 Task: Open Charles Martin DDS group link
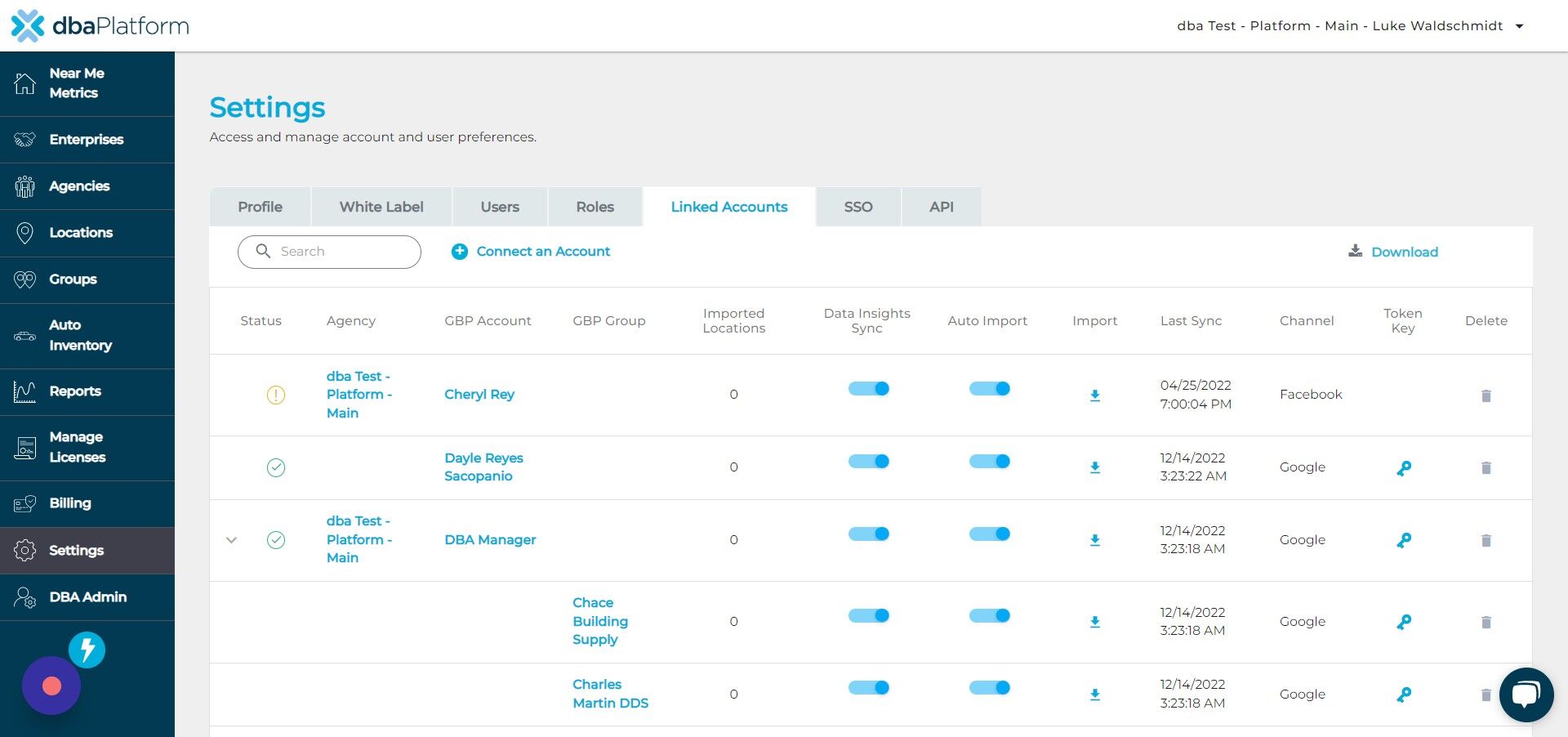pyautogui.click(x=610, y=694)
